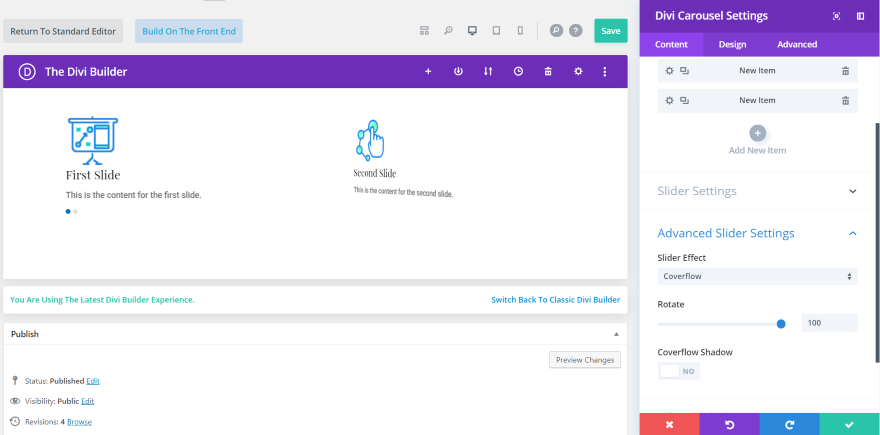This screenshot has width=880, height=435.
Task: Click the second New Item label
Action: point(757,100)
